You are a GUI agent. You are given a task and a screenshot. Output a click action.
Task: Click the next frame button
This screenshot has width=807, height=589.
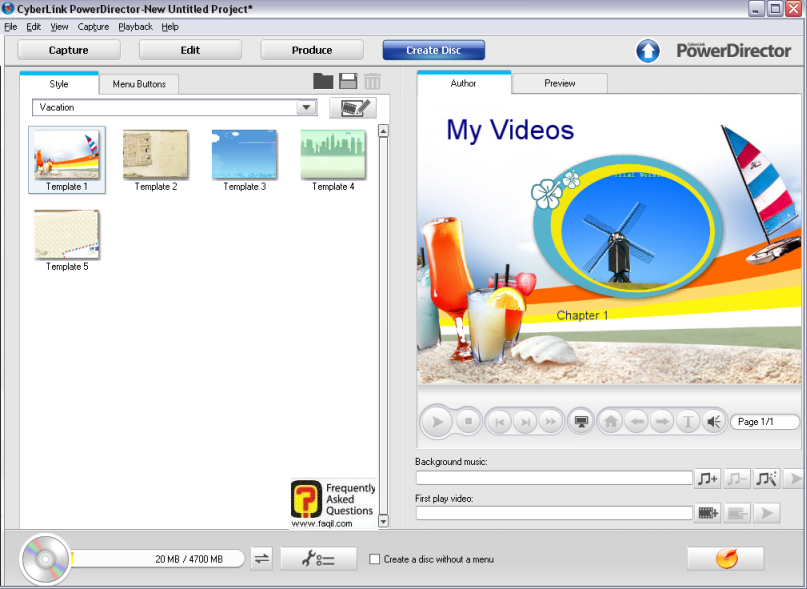[525, 422]
